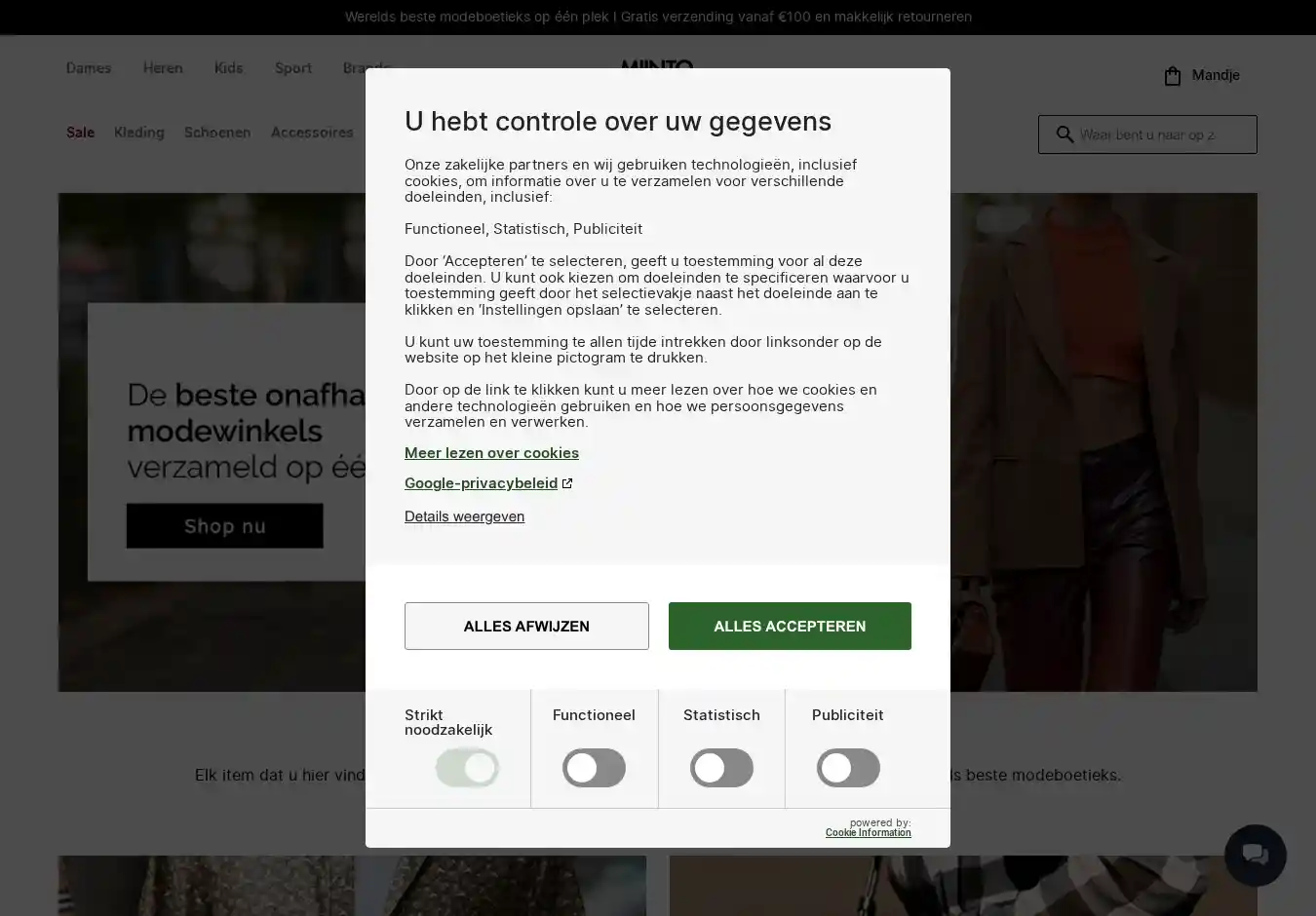Click the search magnifier icon
The height and width of the screenshot is (916, 1316).
click(1064, 134)
